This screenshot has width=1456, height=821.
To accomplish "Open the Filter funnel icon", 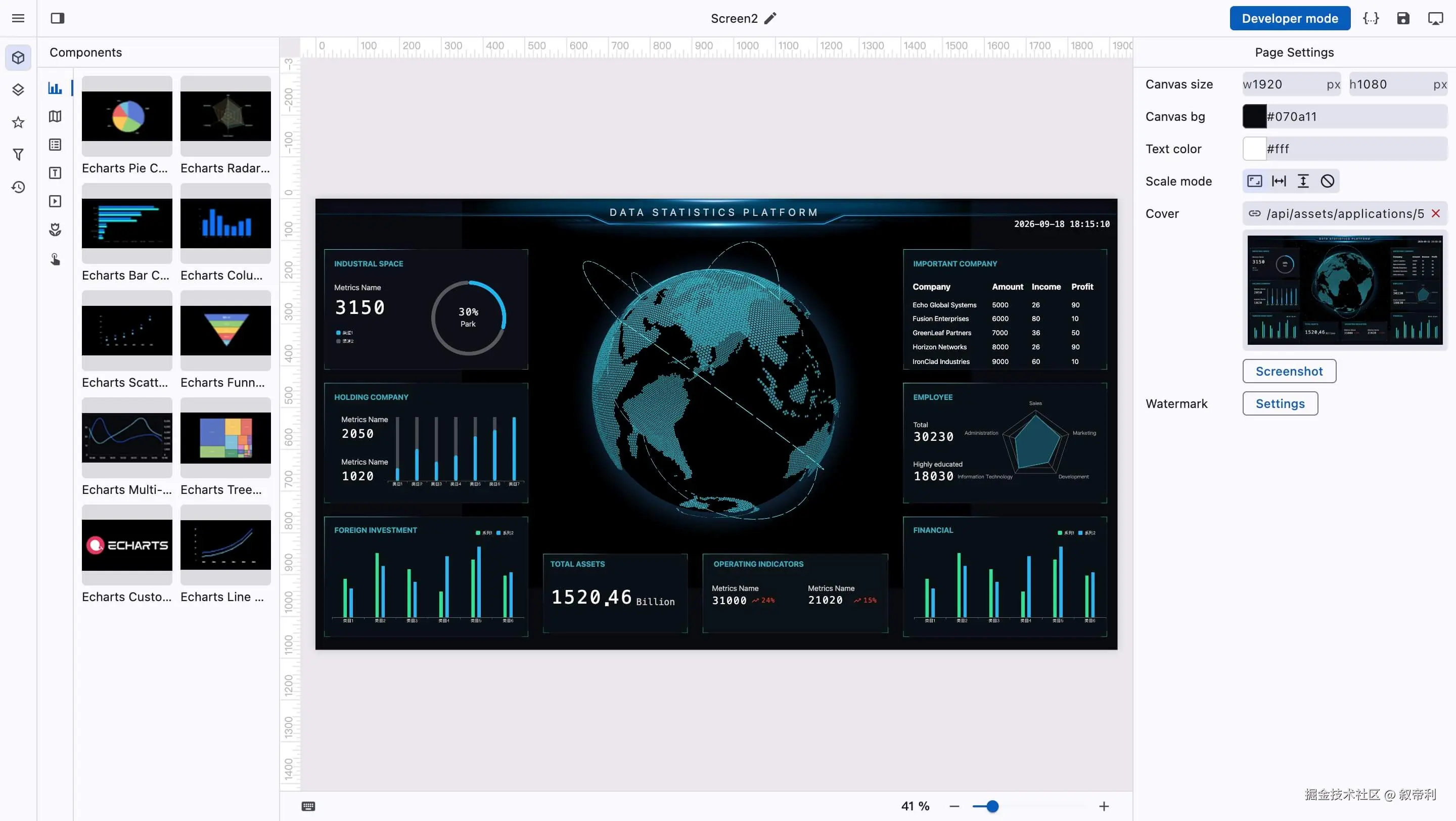I will 18,154.
